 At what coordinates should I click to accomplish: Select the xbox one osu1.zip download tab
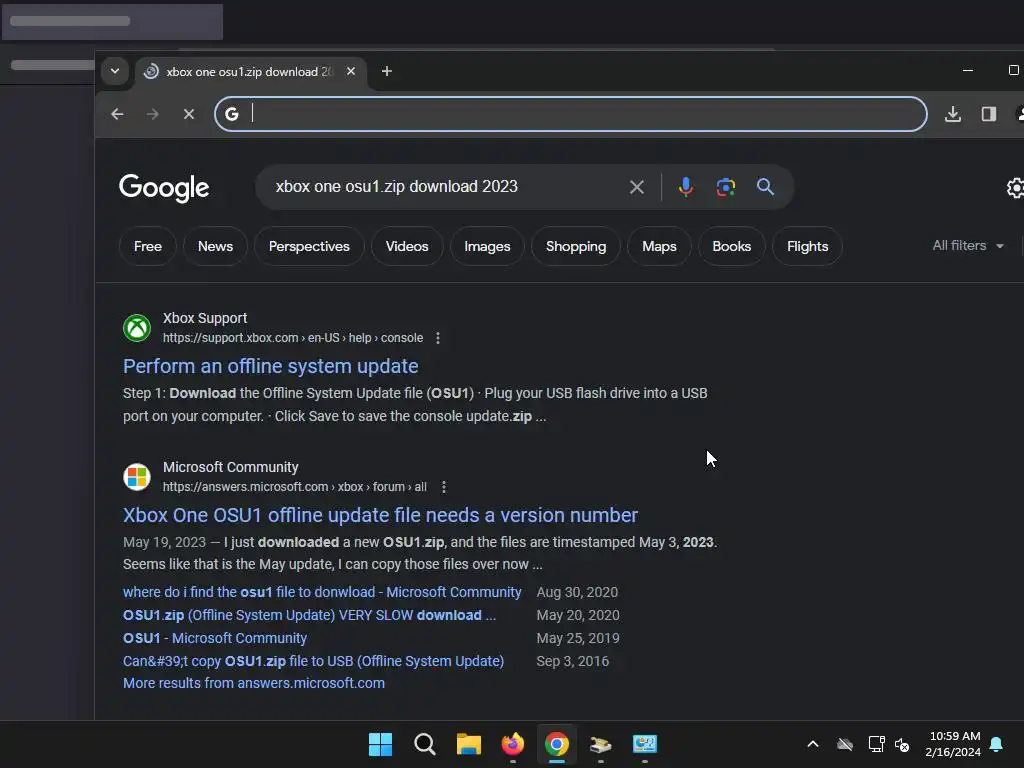click(251, 72)
